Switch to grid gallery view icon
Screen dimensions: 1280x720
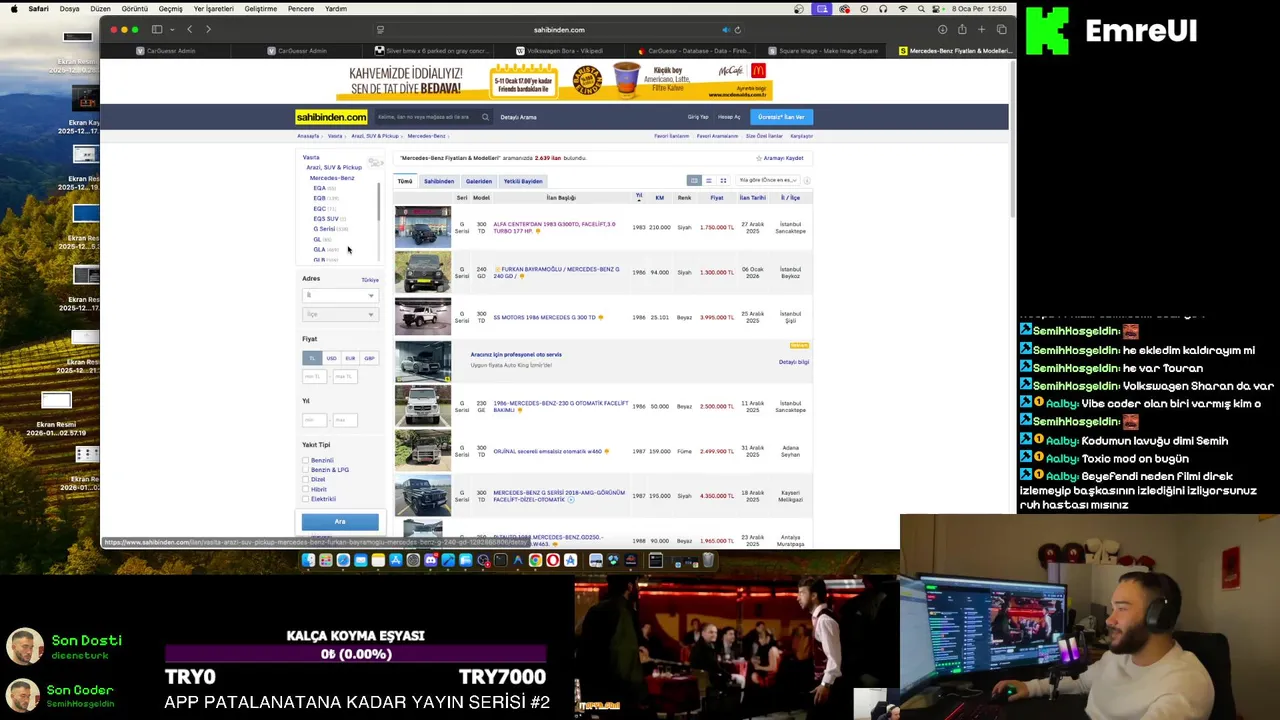pos(723,180)
